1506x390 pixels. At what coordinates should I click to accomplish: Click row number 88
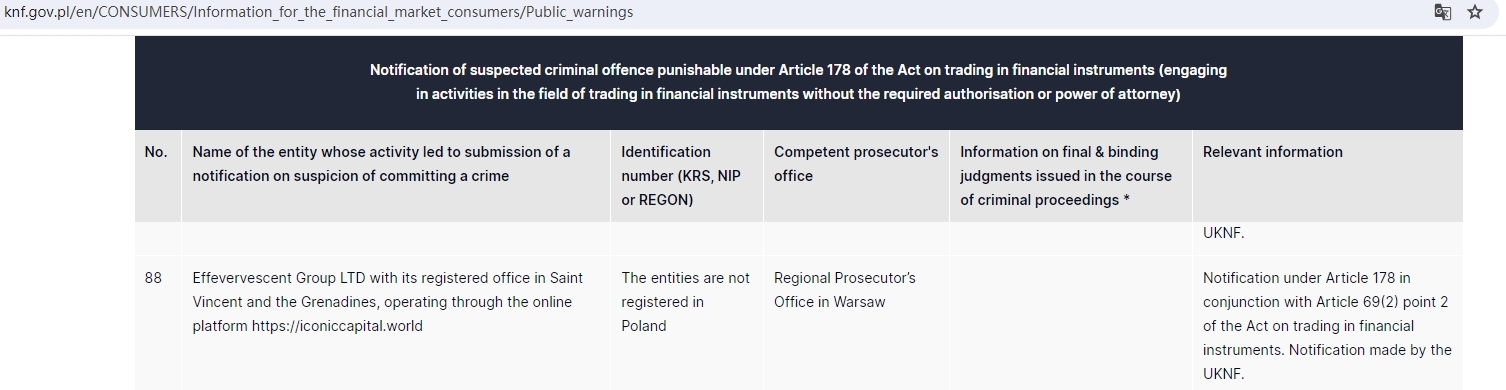point(153,278)
